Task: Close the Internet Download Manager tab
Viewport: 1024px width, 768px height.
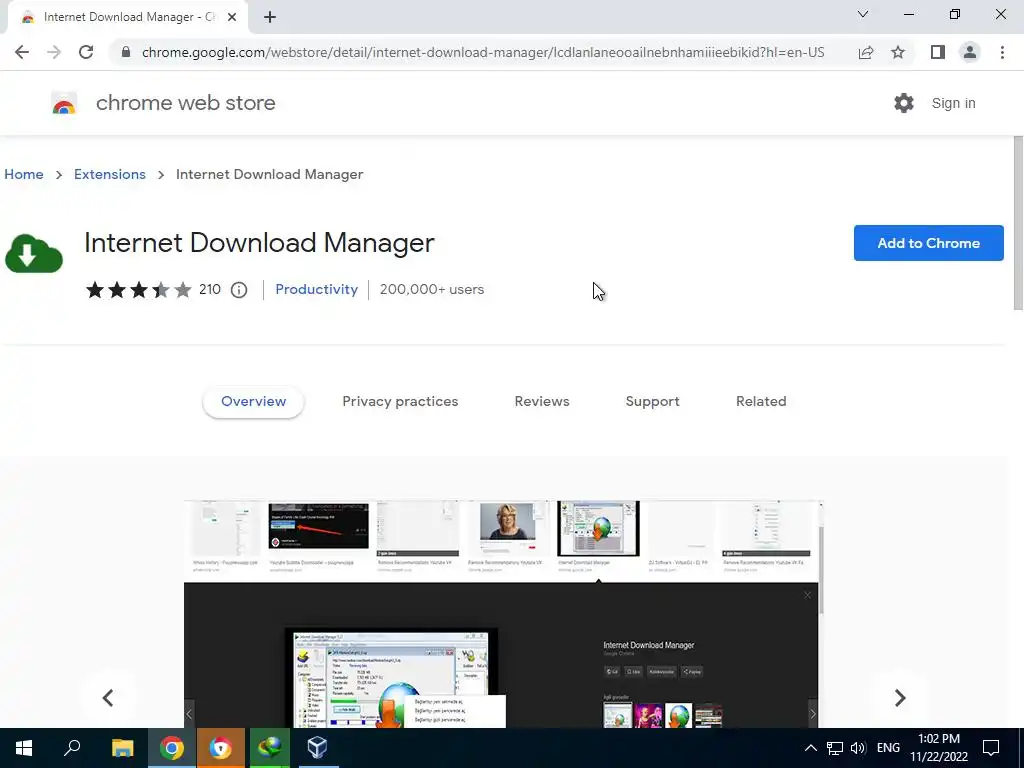Action: (232, 17)
